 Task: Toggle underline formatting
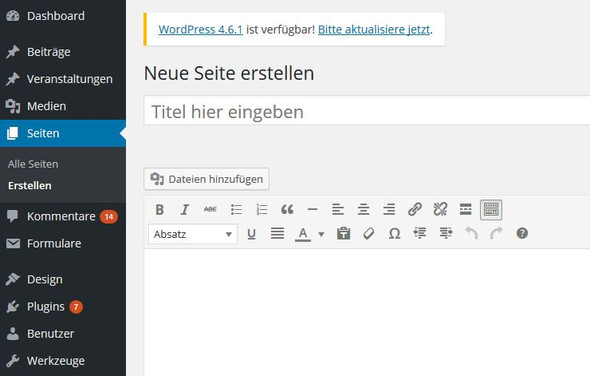(x=251, y=234)
